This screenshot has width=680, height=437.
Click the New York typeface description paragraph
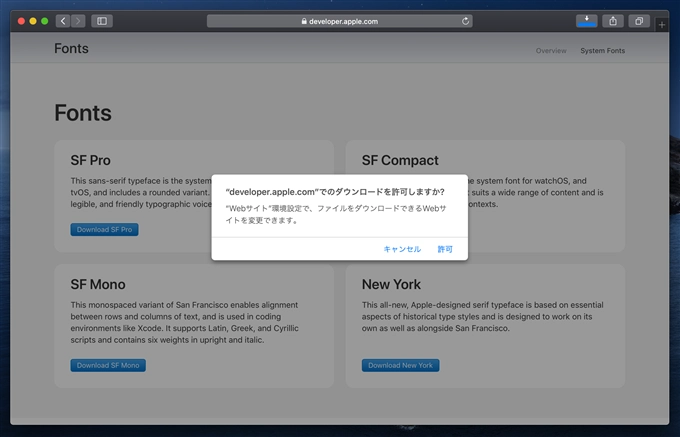coord(483,316)
